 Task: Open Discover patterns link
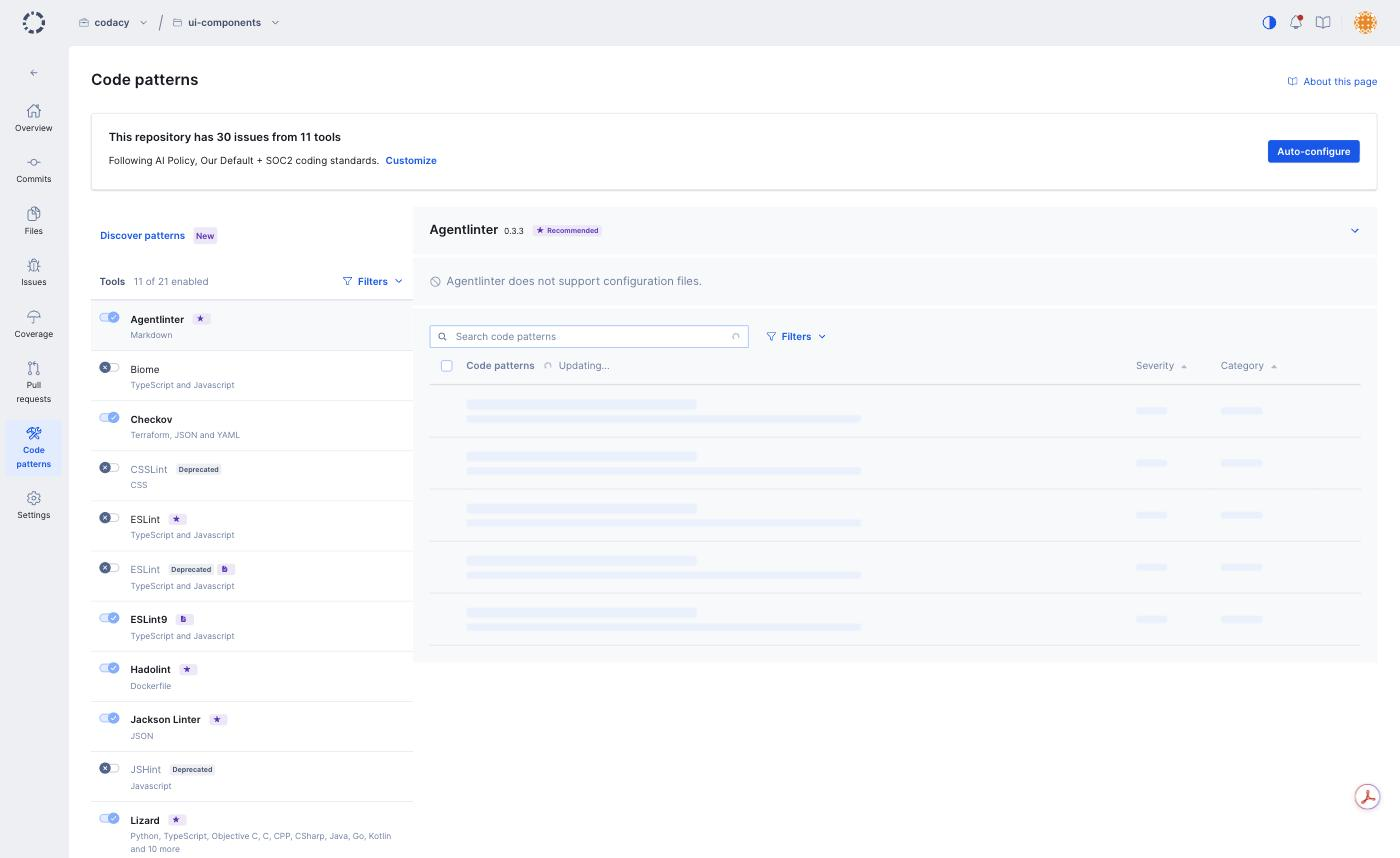tap(142, 235)
